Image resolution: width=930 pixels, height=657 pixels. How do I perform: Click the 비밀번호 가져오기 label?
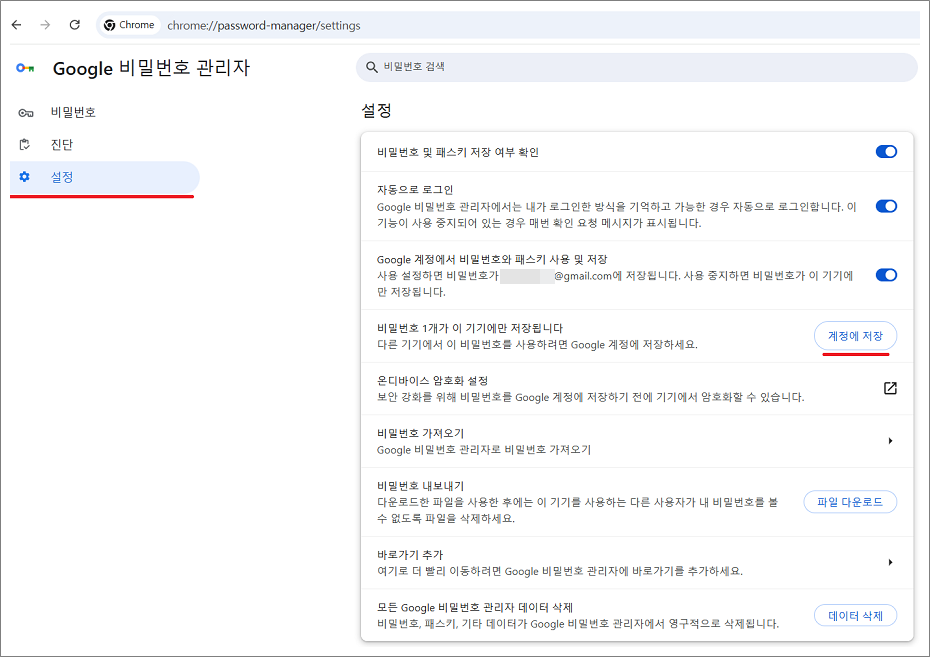(421, 433)
